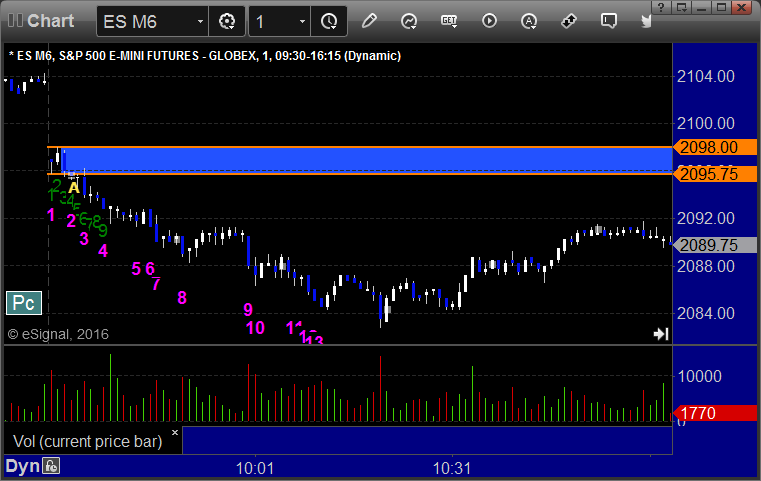Image resolution: width=761 pixels, height=481 pixels.
Task: Click magenta count number 4
Action: (x=103, y=250)
